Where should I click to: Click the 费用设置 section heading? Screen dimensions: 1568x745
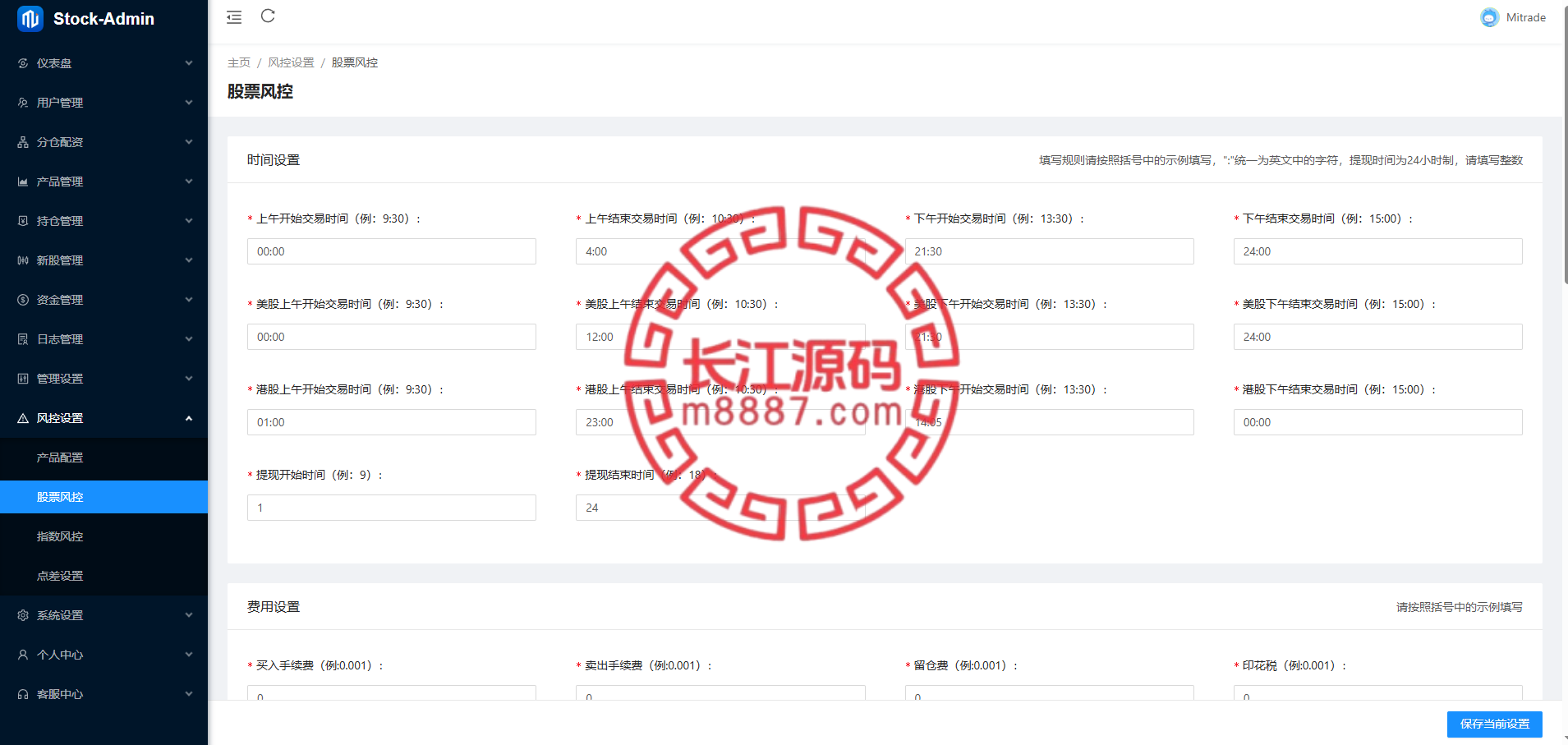pos(274,607)
